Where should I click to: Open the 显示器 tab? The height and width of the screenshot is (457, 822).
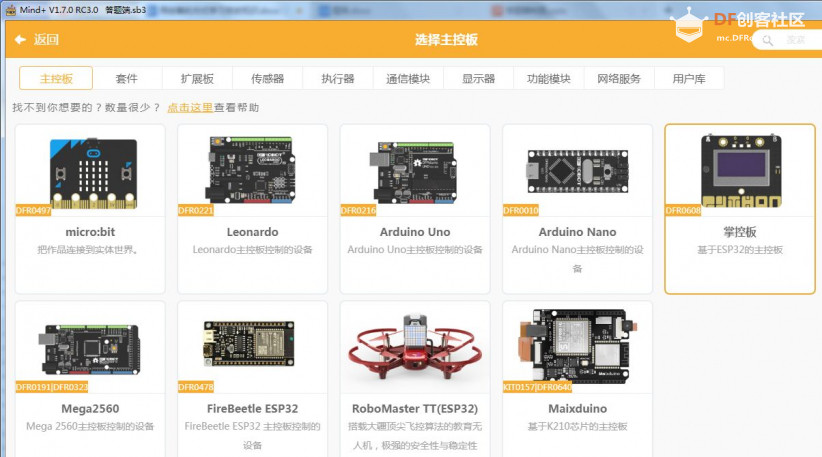click(478, 79)
